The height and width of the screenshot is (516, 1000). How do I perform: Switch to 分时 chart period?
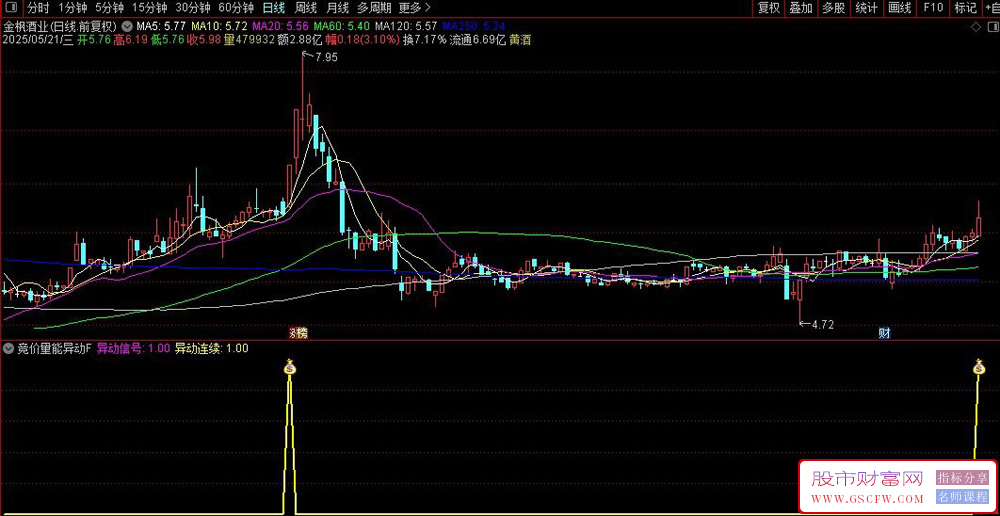(38, 8)
